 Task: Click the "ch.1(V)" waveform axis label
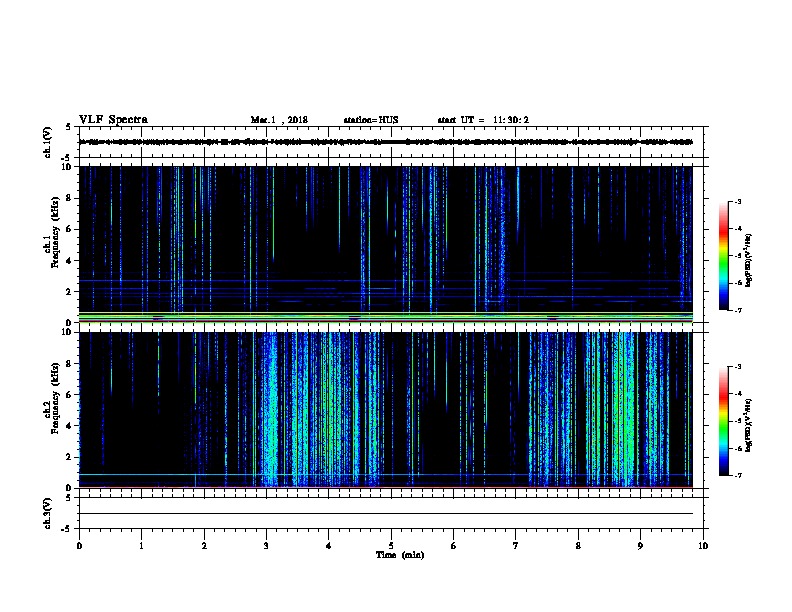(x=47, y=142)
